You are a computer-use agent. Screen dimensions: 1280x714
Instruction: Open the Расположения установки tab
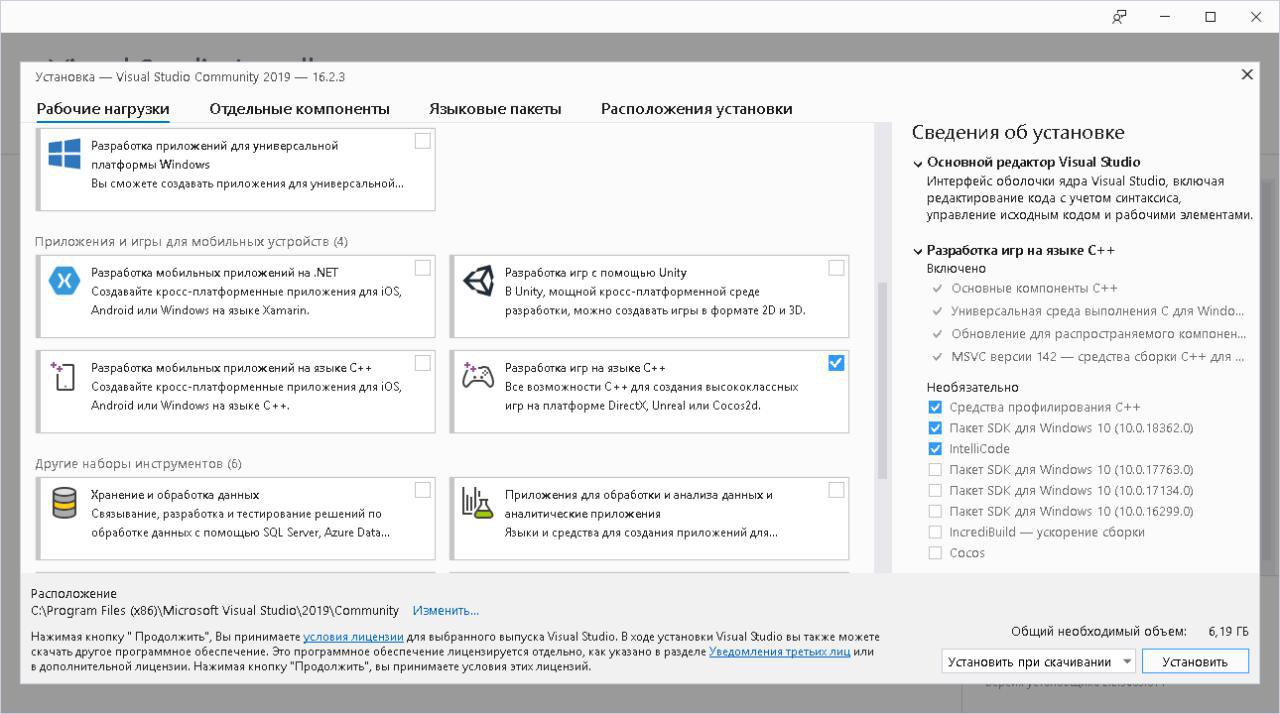tap(697, 109)
